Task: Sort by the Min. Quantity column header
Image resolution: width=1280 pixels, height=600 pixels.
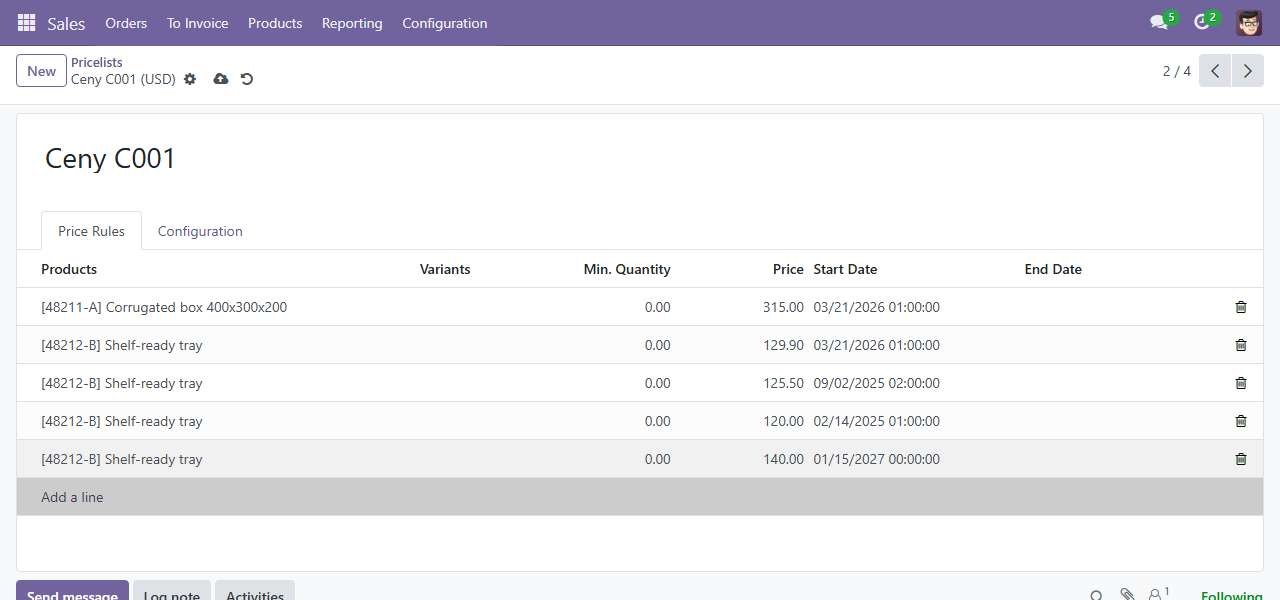Action: pyautogui.click(x=627, y=269)
